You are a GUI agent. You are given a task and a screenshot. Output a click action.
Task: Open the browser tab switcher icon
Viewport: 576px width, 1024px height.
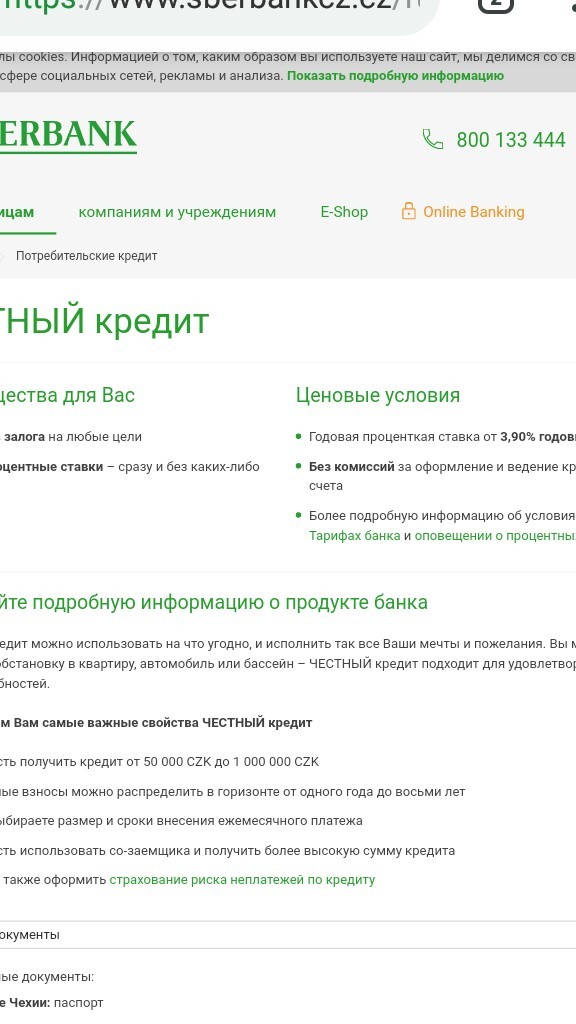[x=496, y=5]
